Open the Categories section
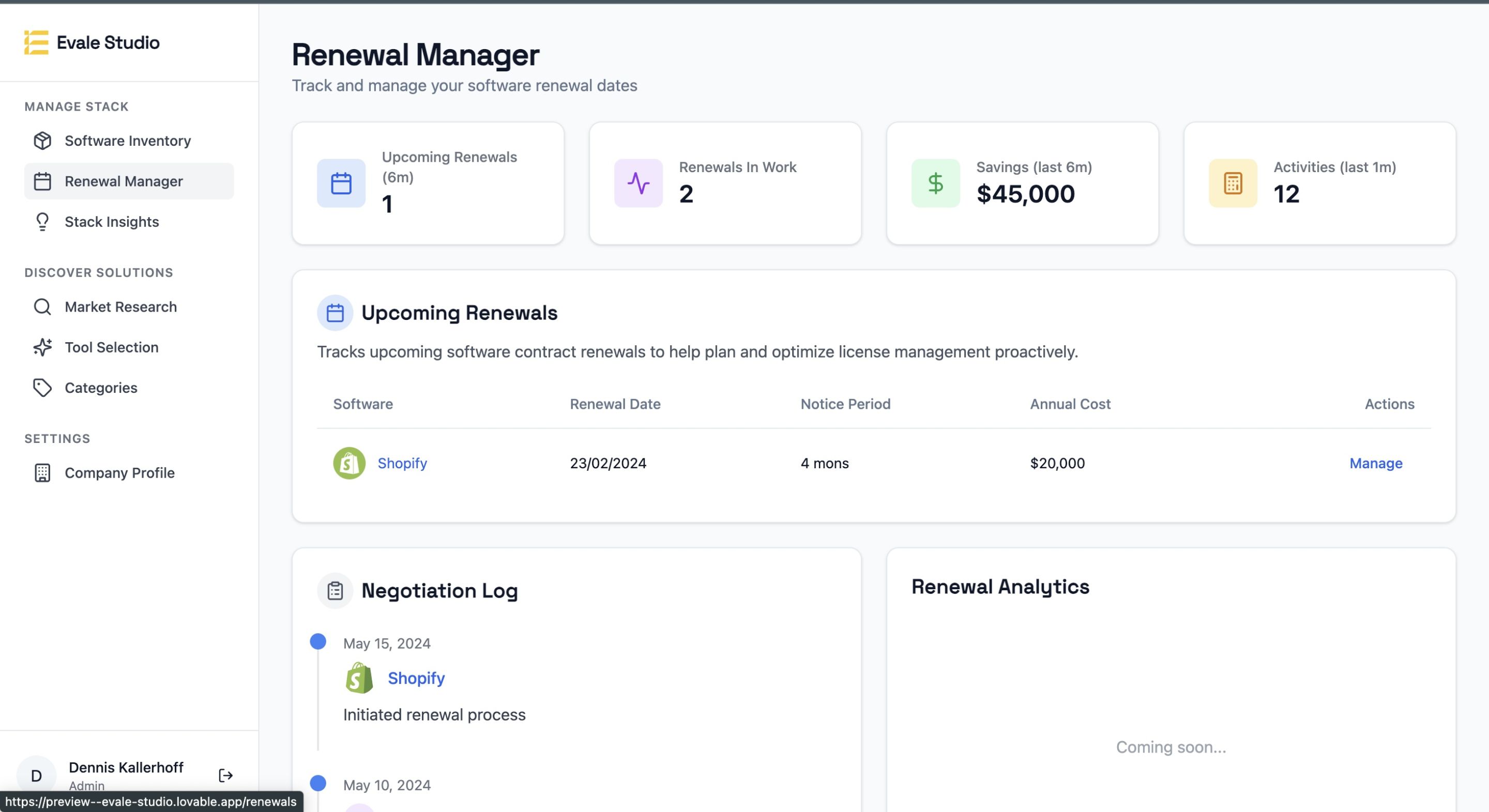 (101, 387)
